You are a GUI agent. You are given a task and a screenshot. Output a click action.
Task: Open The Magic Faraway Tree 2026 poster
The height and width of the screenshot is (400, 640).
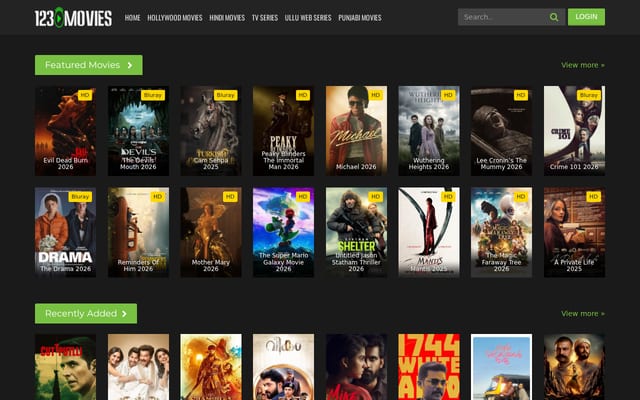pos(501,232)
